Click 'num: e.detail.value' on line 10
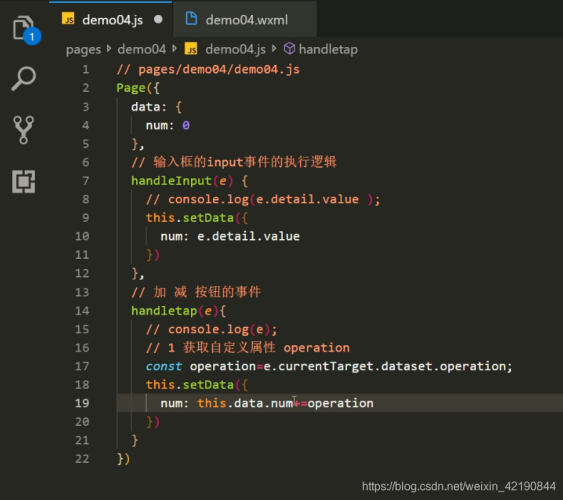This screenshot has height=500, width=563. coord(230,237)
